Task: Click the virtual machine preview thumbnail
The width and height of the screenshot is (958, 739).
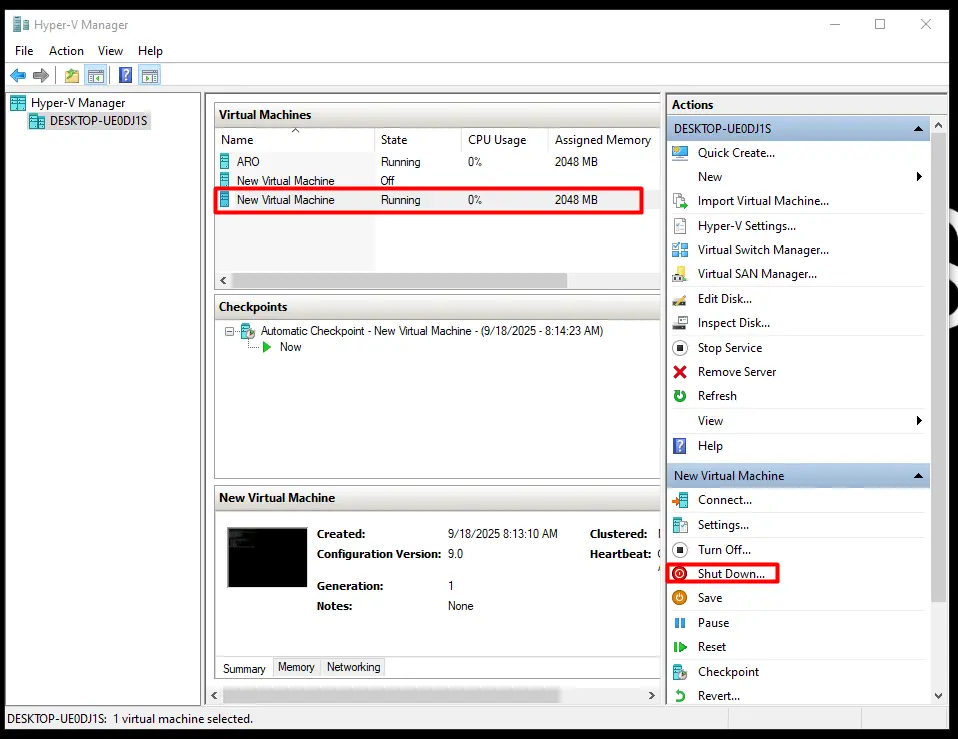Action: pos(267,558)
